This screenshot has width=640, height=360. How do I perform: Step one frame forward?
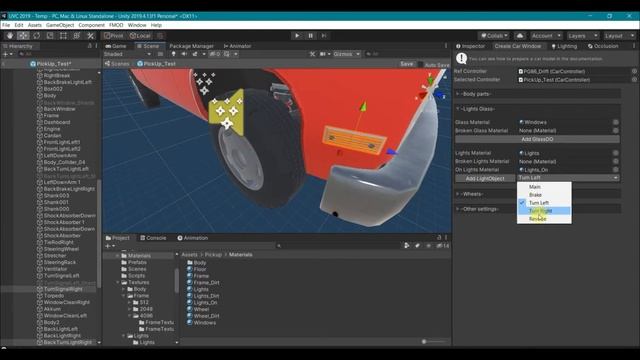(x=324, y=36)
